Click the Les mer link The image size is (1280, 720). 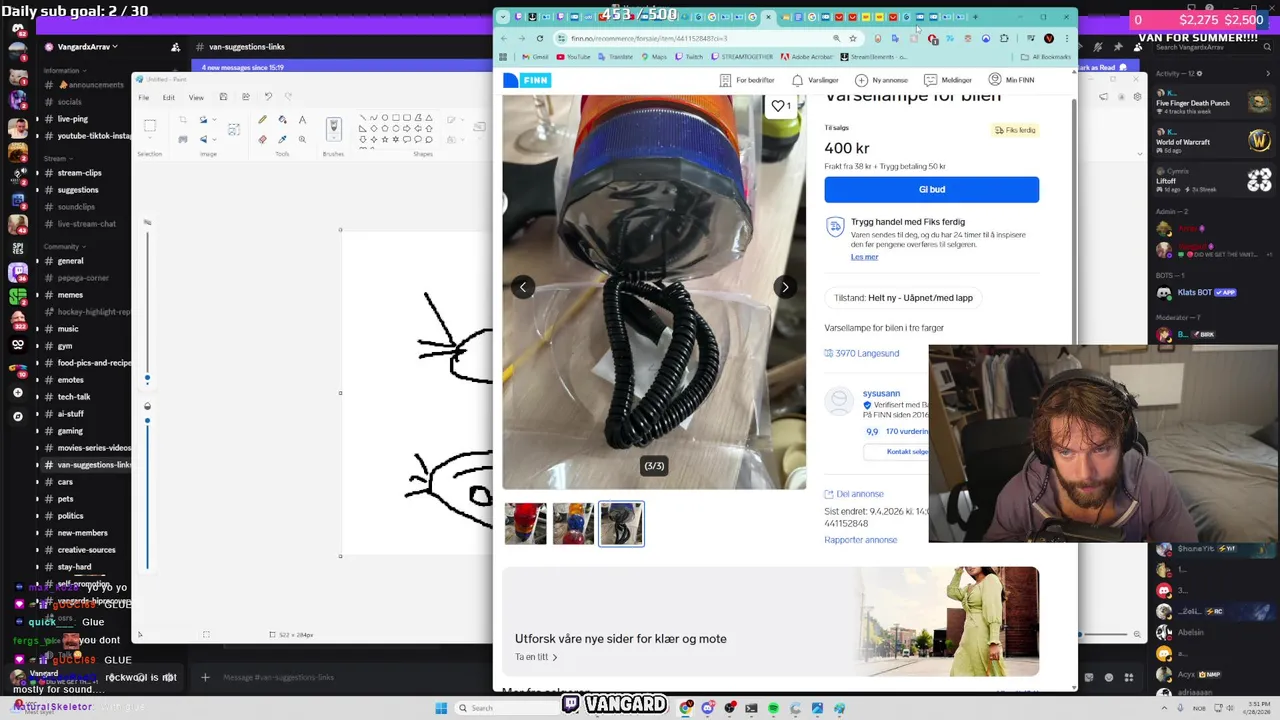[x=864, y=257]
